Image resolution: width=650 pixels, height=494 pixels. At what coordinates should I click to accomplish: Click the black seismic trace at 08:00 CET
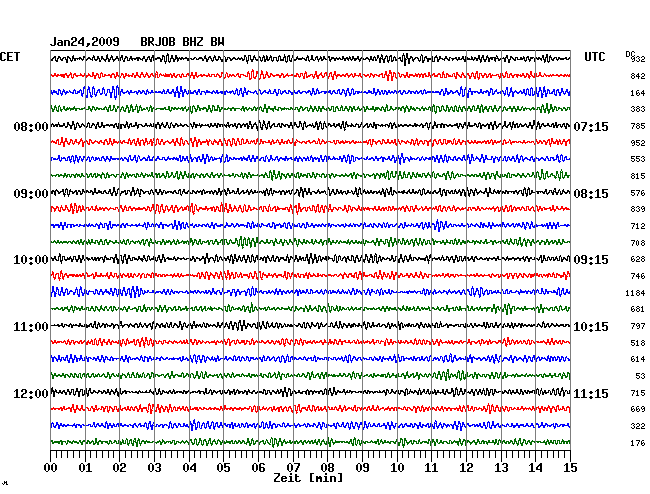pyautogui.click(x=310, y=125)
